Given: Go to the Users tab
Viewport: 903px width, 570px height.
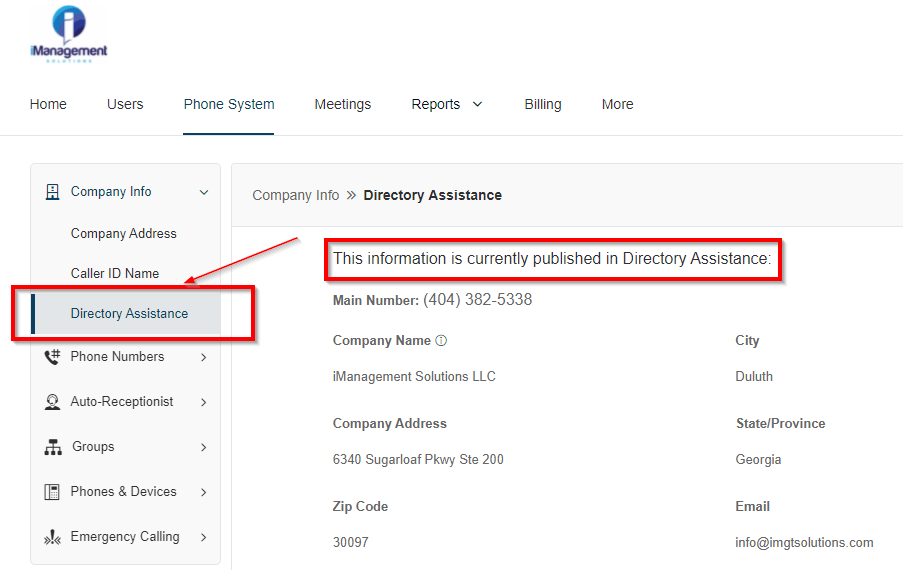Looking at the screenshot, I should point(125,104).
